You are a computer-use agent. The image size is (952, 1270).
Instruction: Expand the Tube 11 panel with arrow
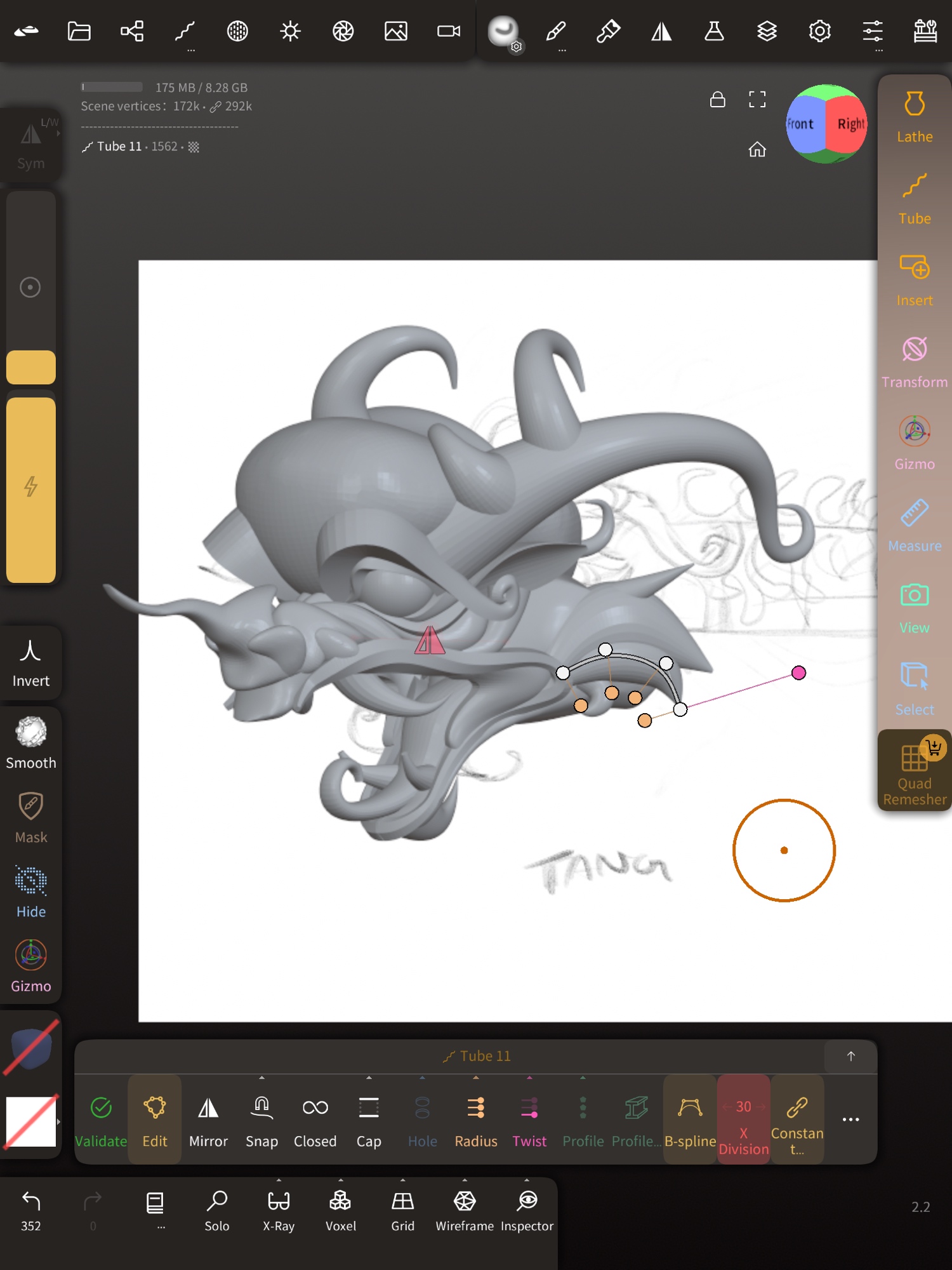(x=850, y=1056)
